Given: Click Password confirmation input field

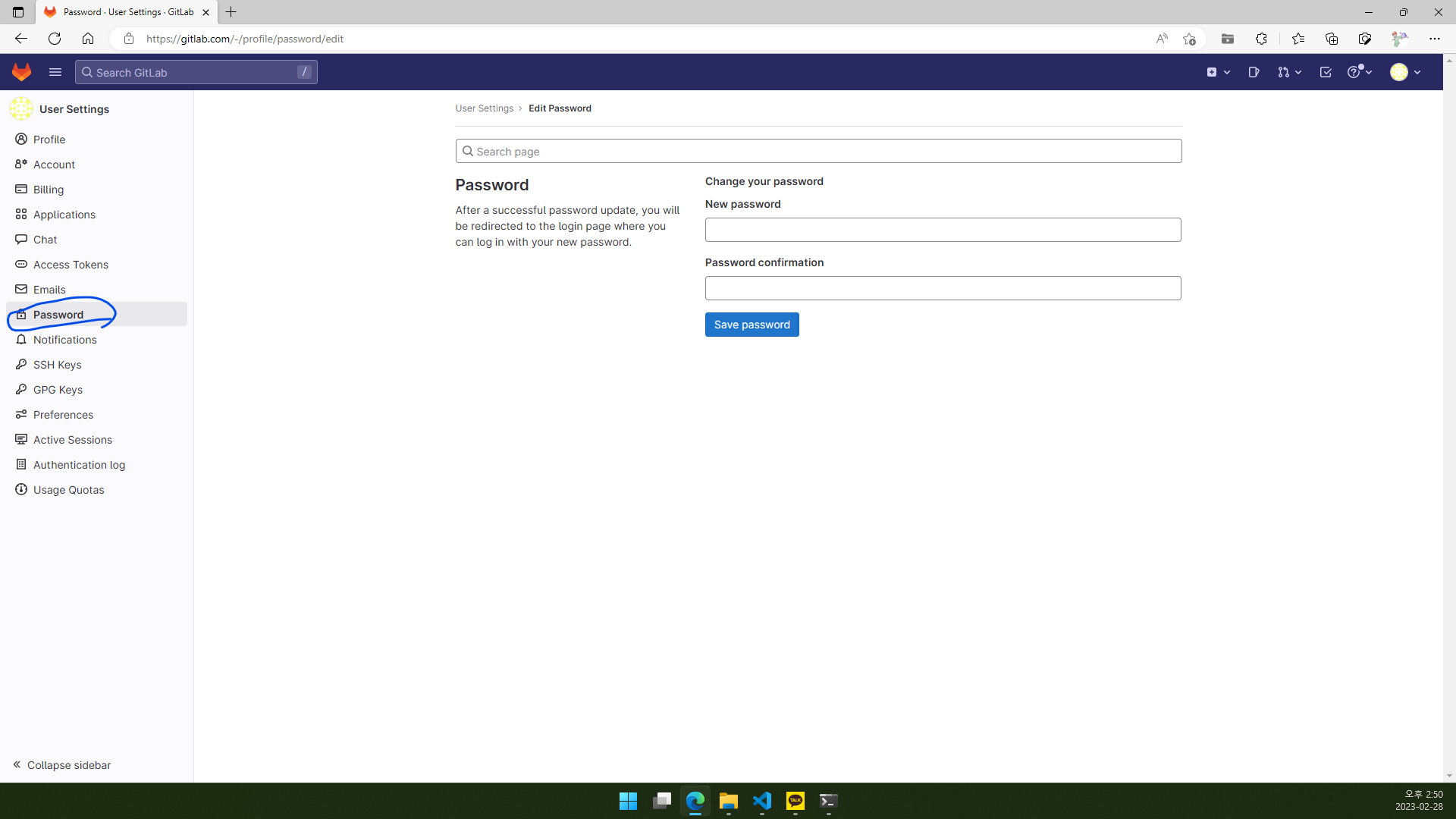Looking at the screenshot, I should 943,288.
